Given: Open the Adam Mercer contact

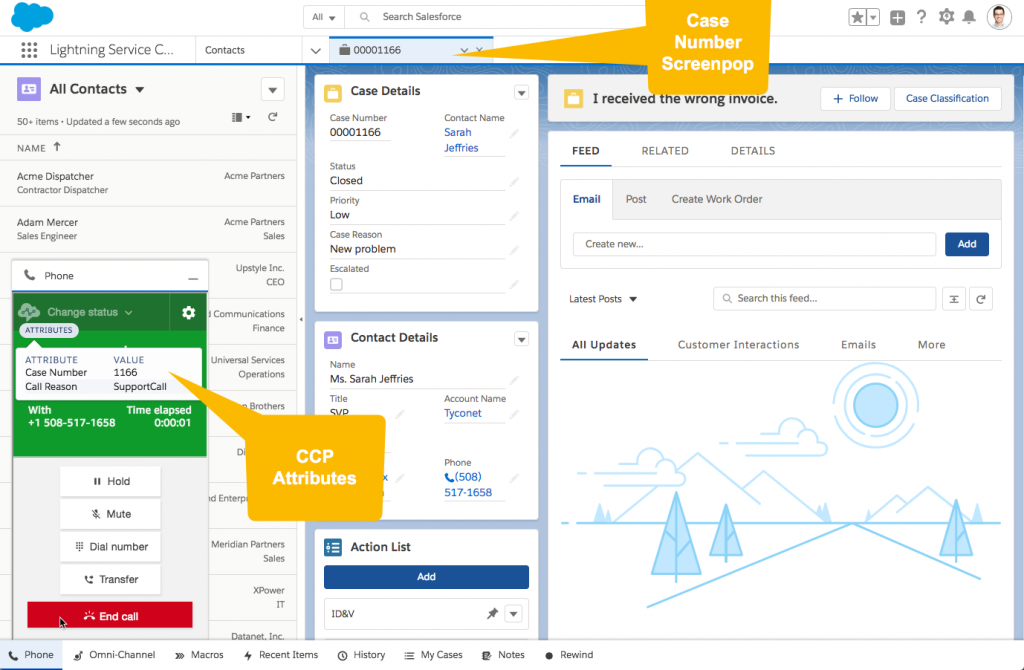Looking at the screenshot, I should pyautogui.click(x=47, y=222).
